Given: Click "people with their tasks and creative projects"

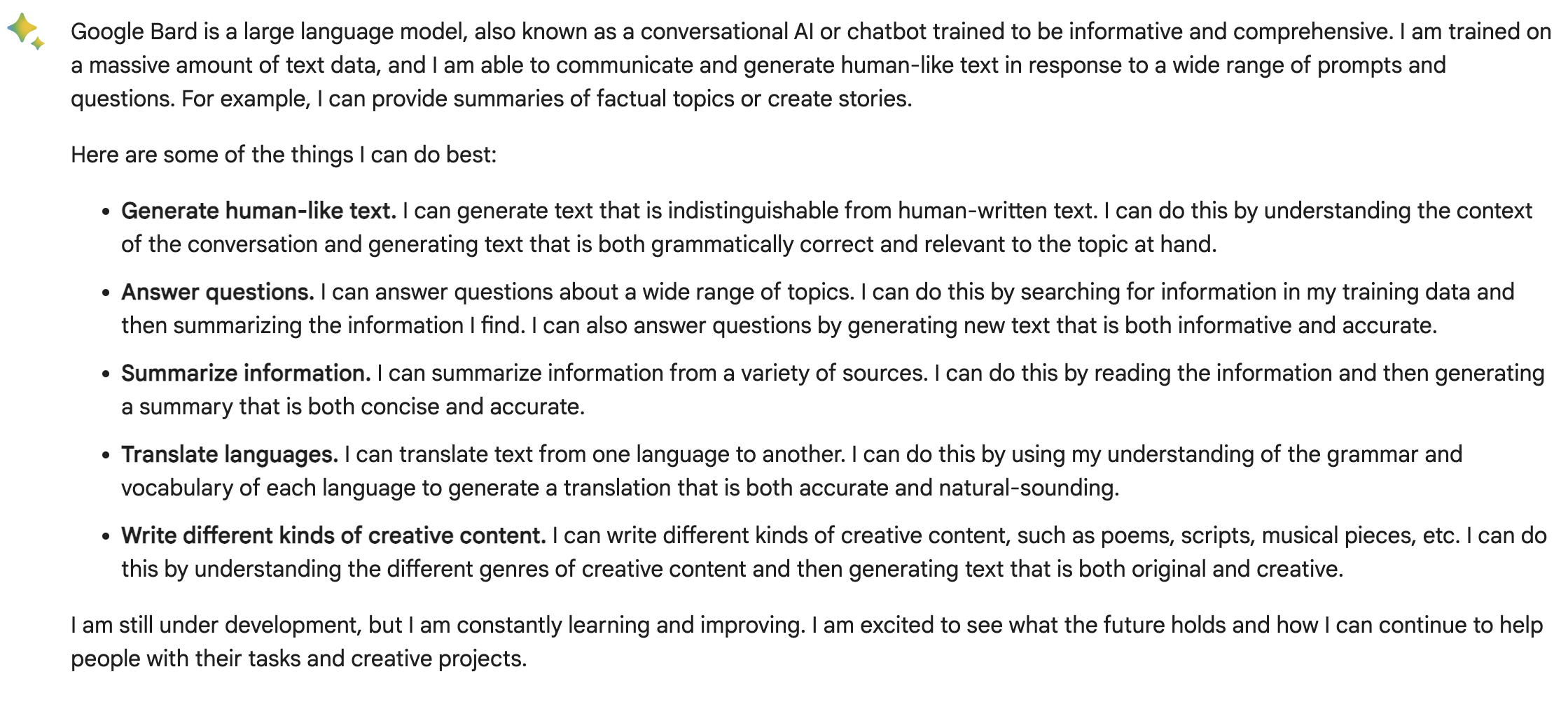Looking at the screenshot, I should (x=298, y=659).
